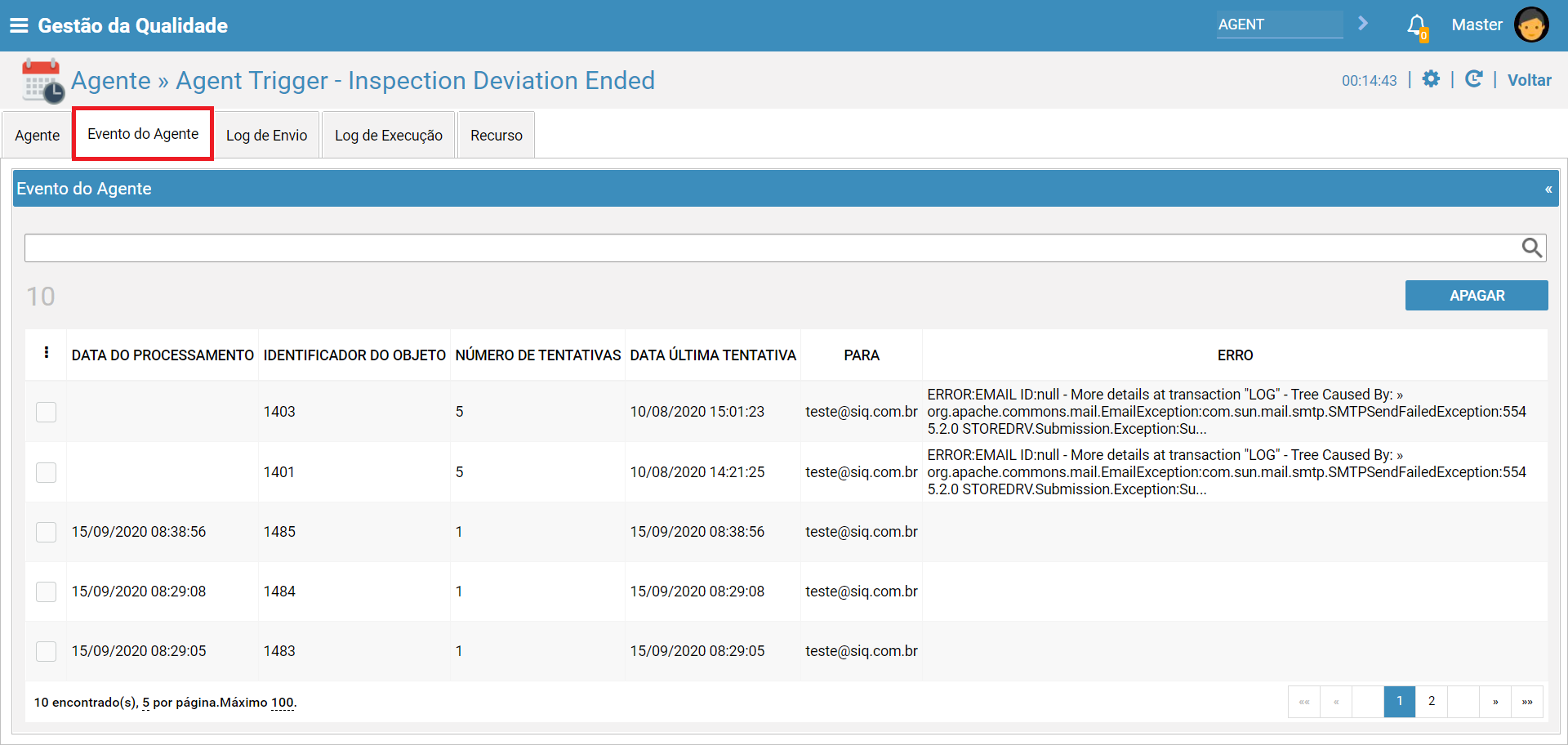Open the Master user avatar

(1531, 25)
